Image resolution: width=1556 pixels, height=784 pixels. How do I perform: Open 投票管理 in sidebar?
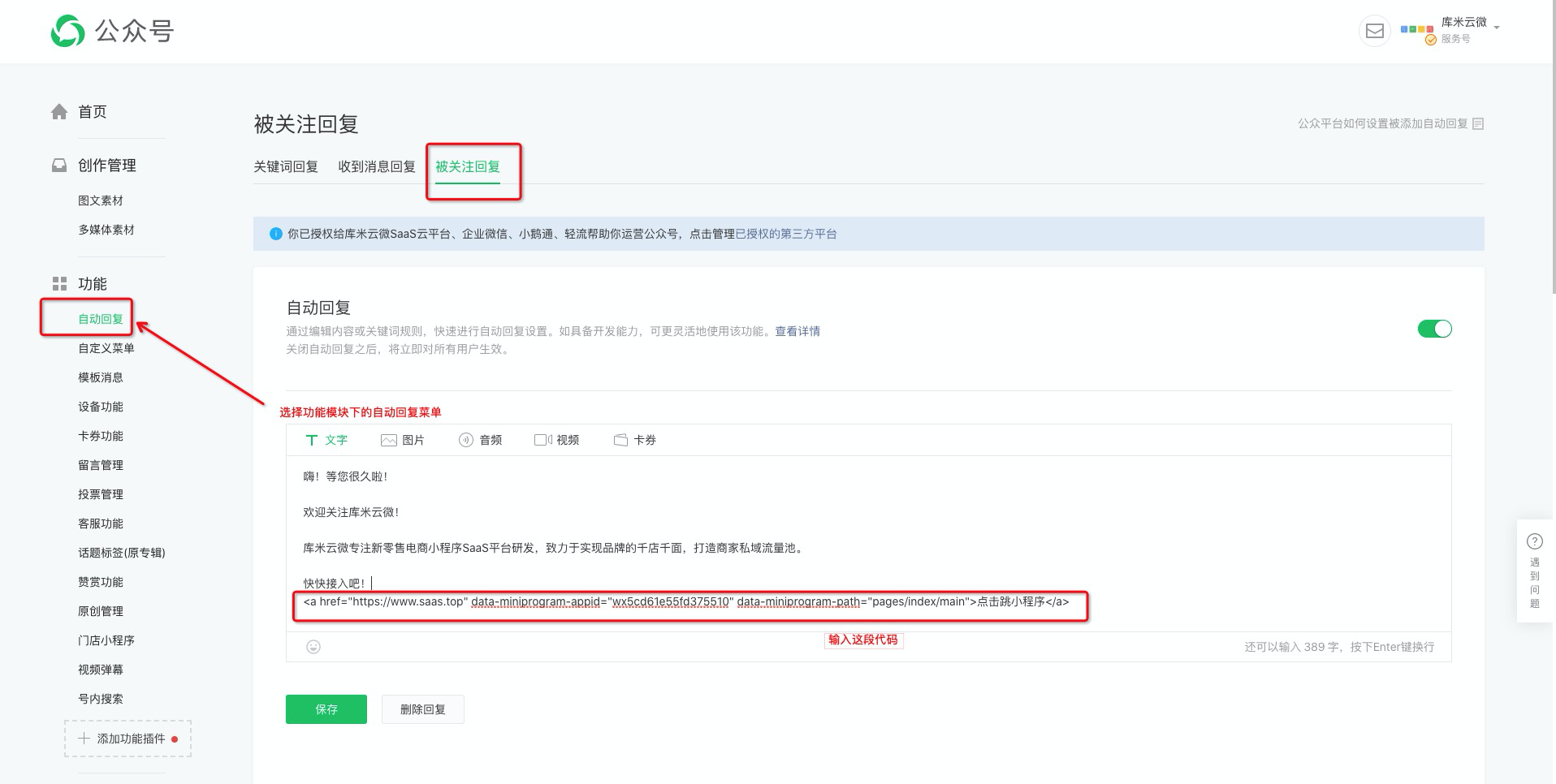point(101,494)
